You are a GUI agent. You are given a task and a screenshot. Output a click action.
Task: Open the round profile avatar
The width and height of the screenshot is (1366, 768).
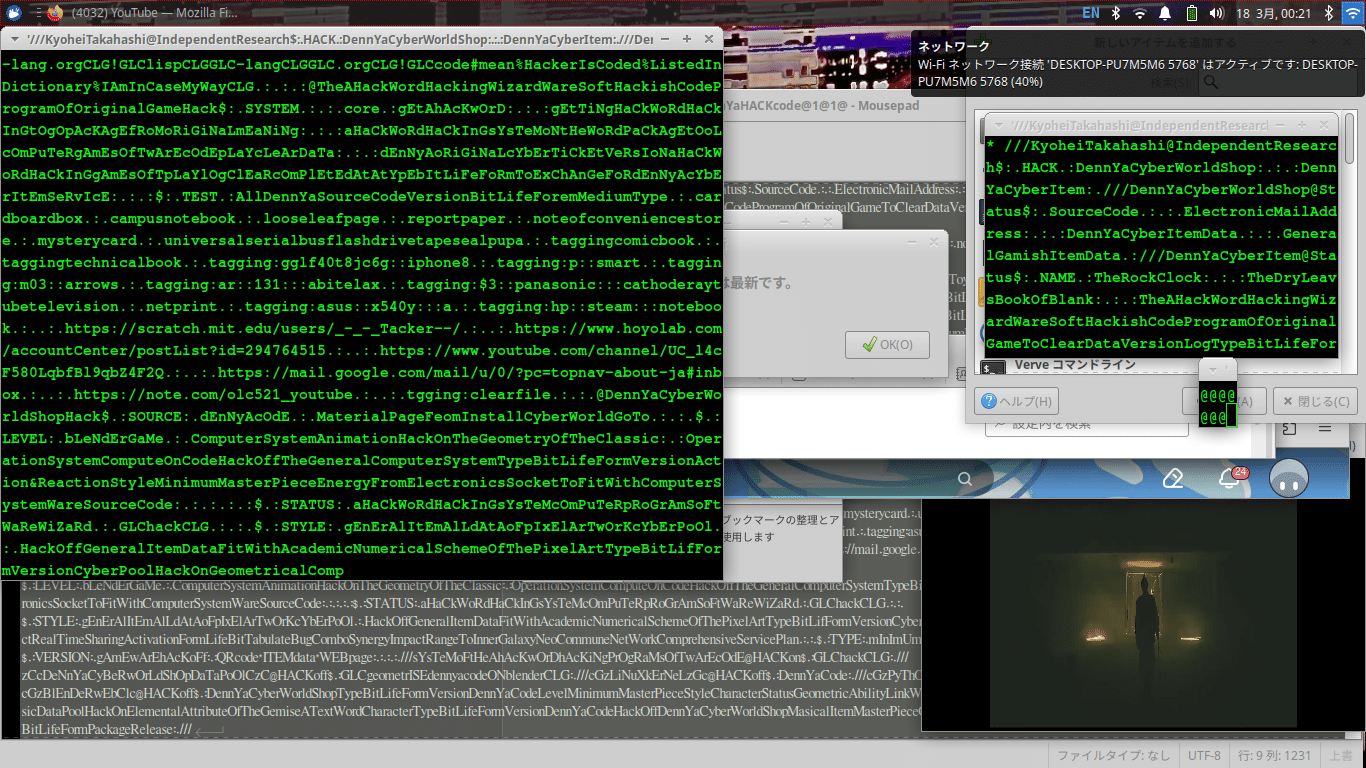1289,479
